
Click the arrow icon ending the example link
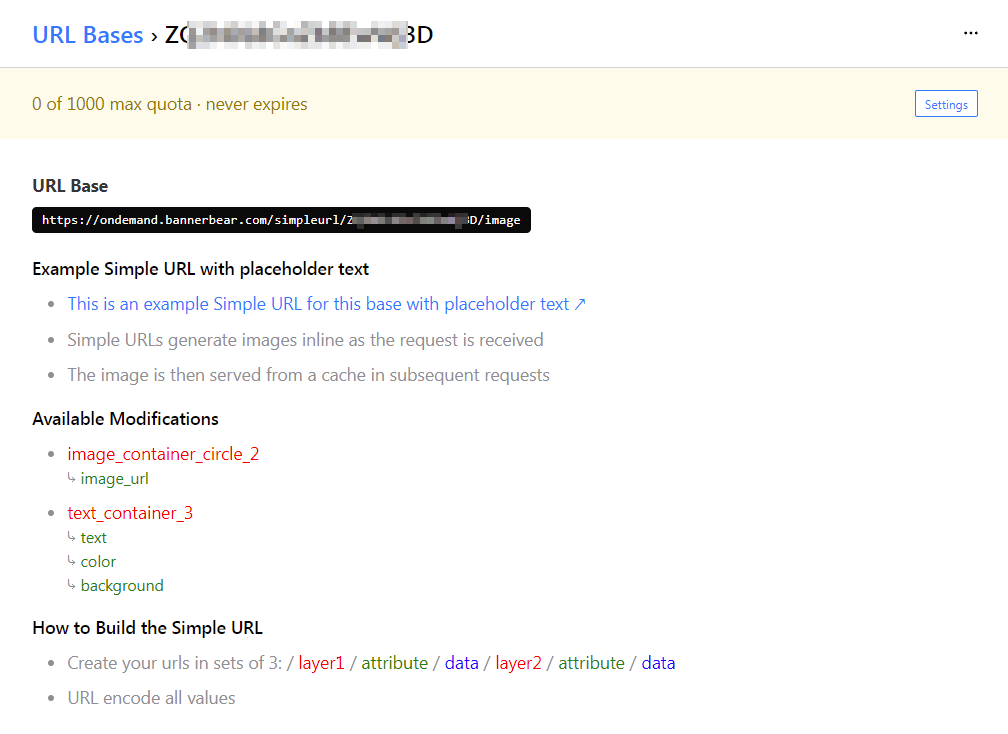580,304
